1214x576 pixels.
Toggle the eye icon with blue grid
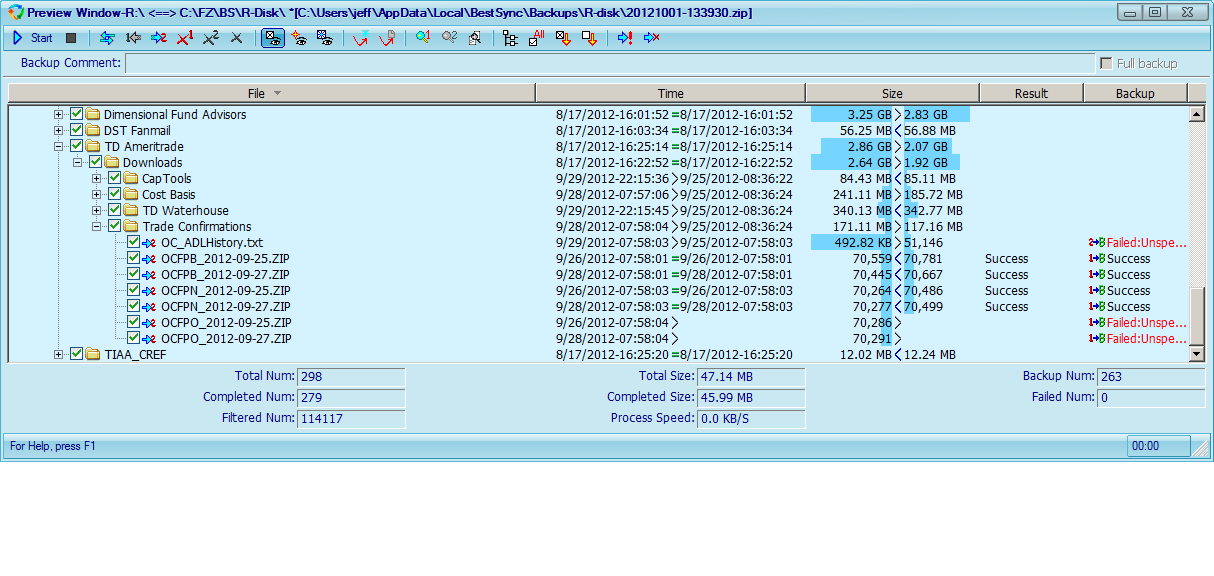point(325,38)
